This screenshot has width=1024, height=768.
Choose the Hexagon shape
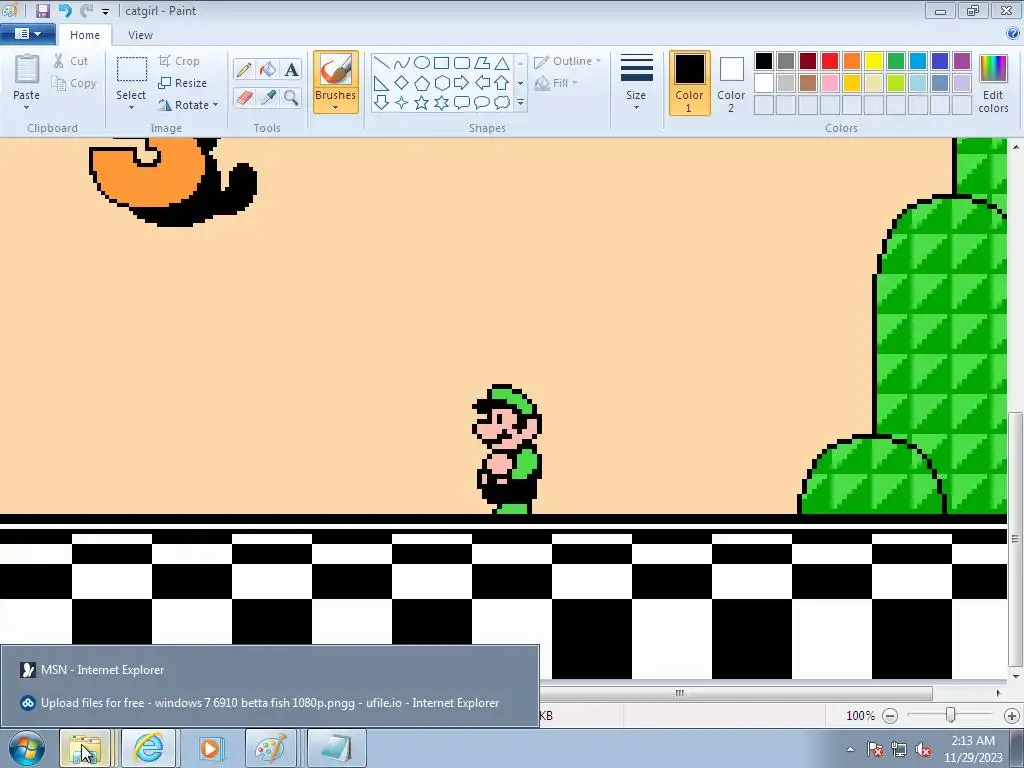[x=441, y=83]
